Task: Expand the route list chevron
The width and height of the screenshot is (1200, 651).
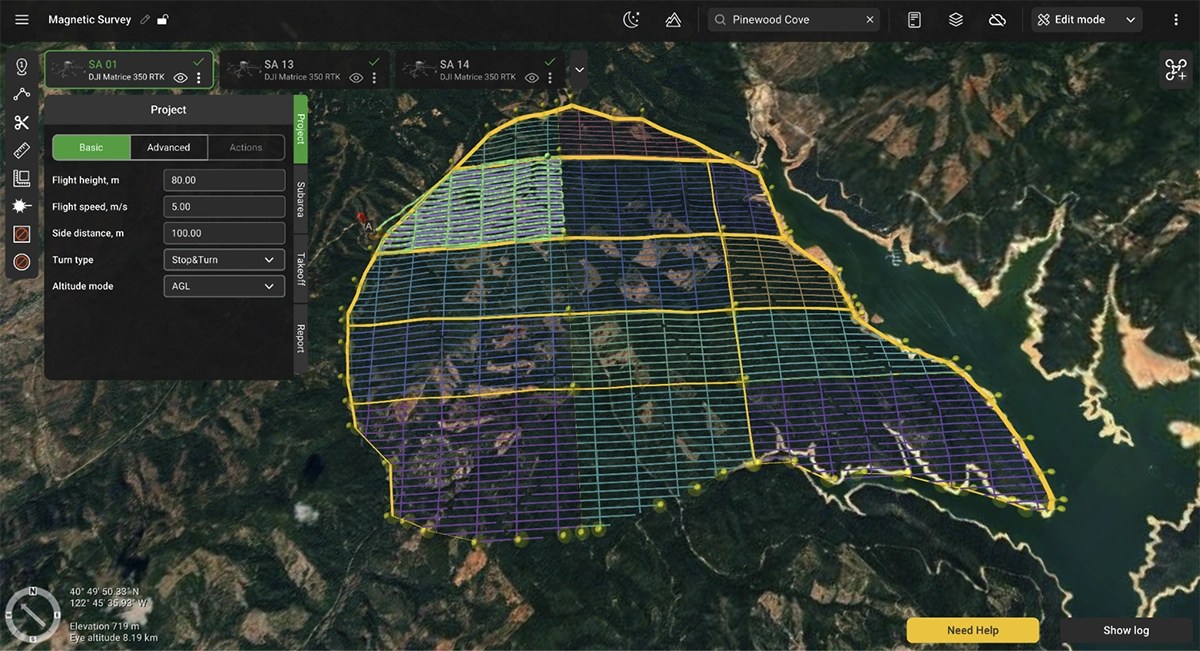Action: tap(578, 70)
